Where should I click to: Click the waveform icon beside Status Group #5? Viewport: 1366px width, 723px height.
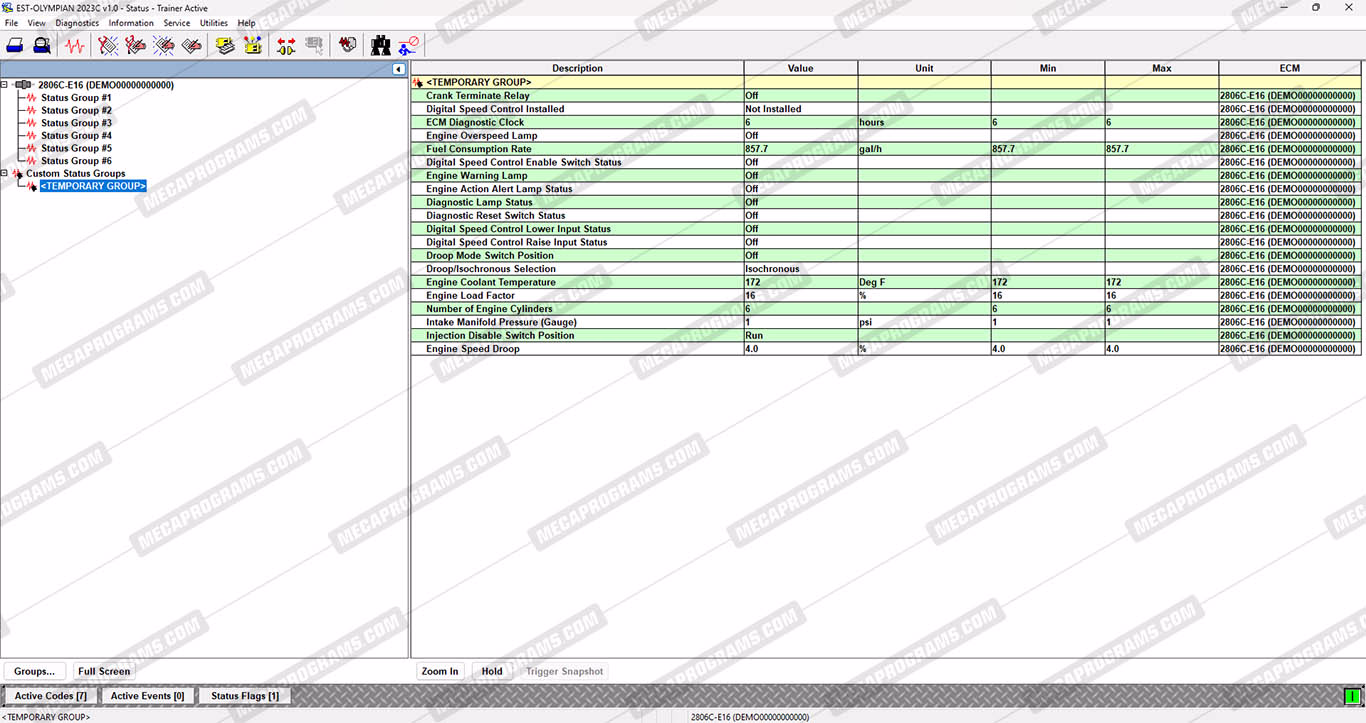tap(32, 148)
